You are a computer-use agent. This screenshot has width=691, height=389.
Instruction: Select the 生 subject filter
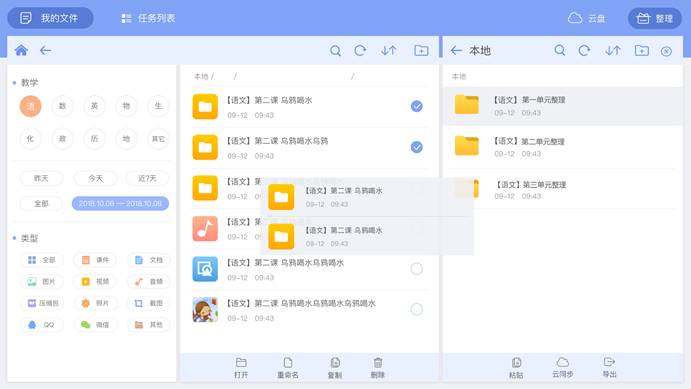pos(158,106)
